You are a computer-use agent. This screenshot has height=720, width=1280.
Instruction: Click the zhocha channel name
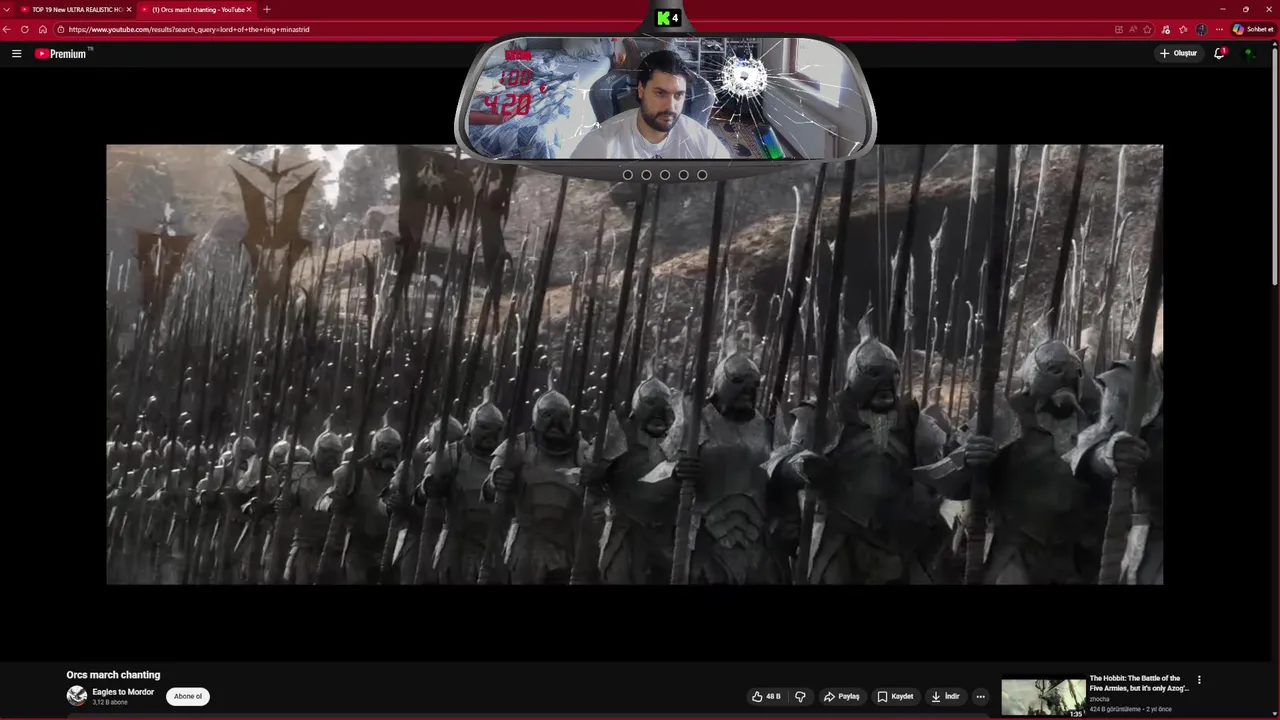[x=1099, y=699]
